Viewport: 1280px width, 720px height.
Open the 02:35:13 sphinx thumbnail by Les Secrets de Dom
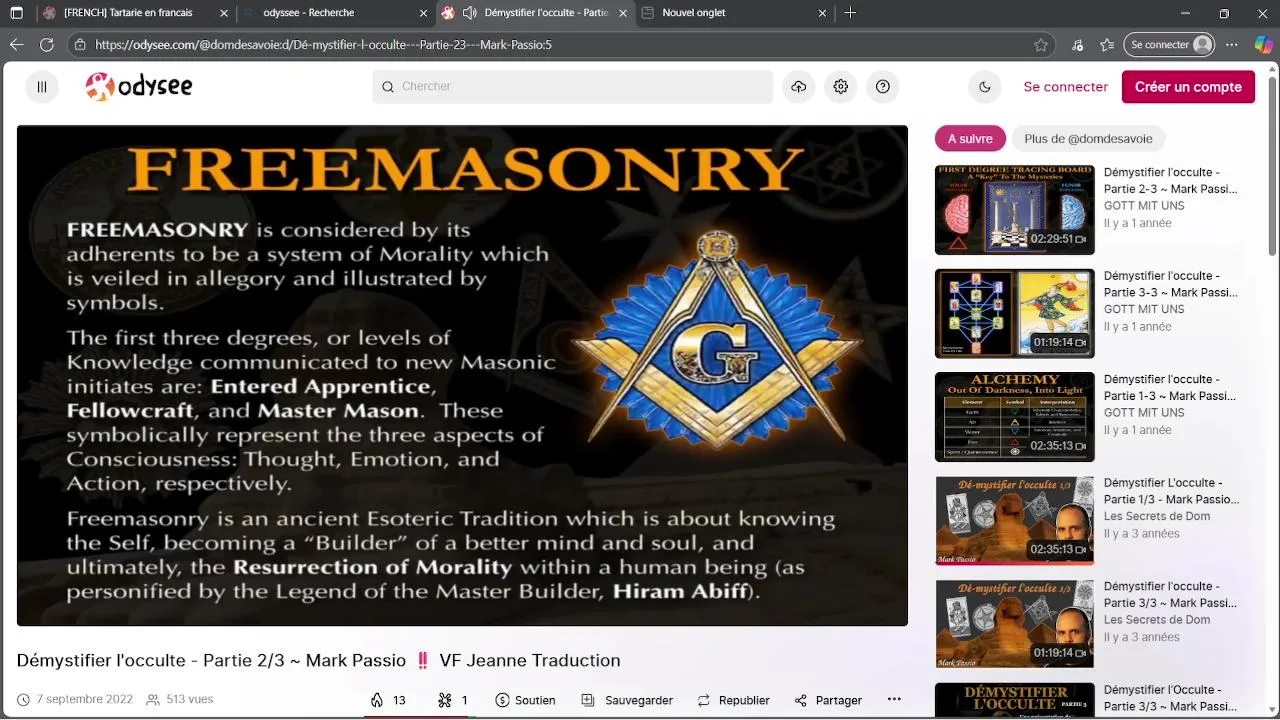[1014, 520]
